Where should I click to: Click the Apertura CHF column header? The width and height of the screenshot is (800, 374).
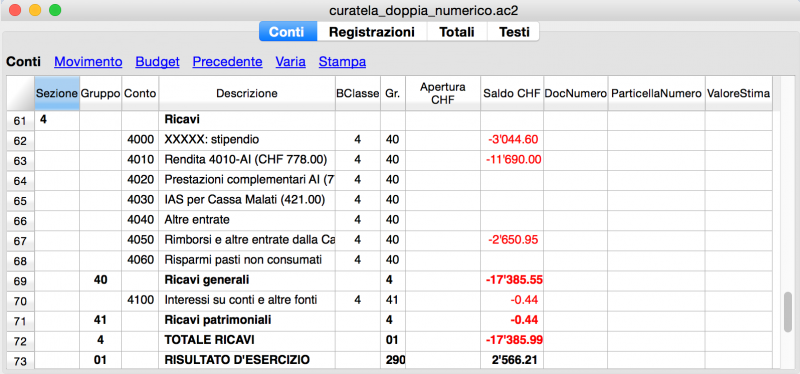point(443,93)
